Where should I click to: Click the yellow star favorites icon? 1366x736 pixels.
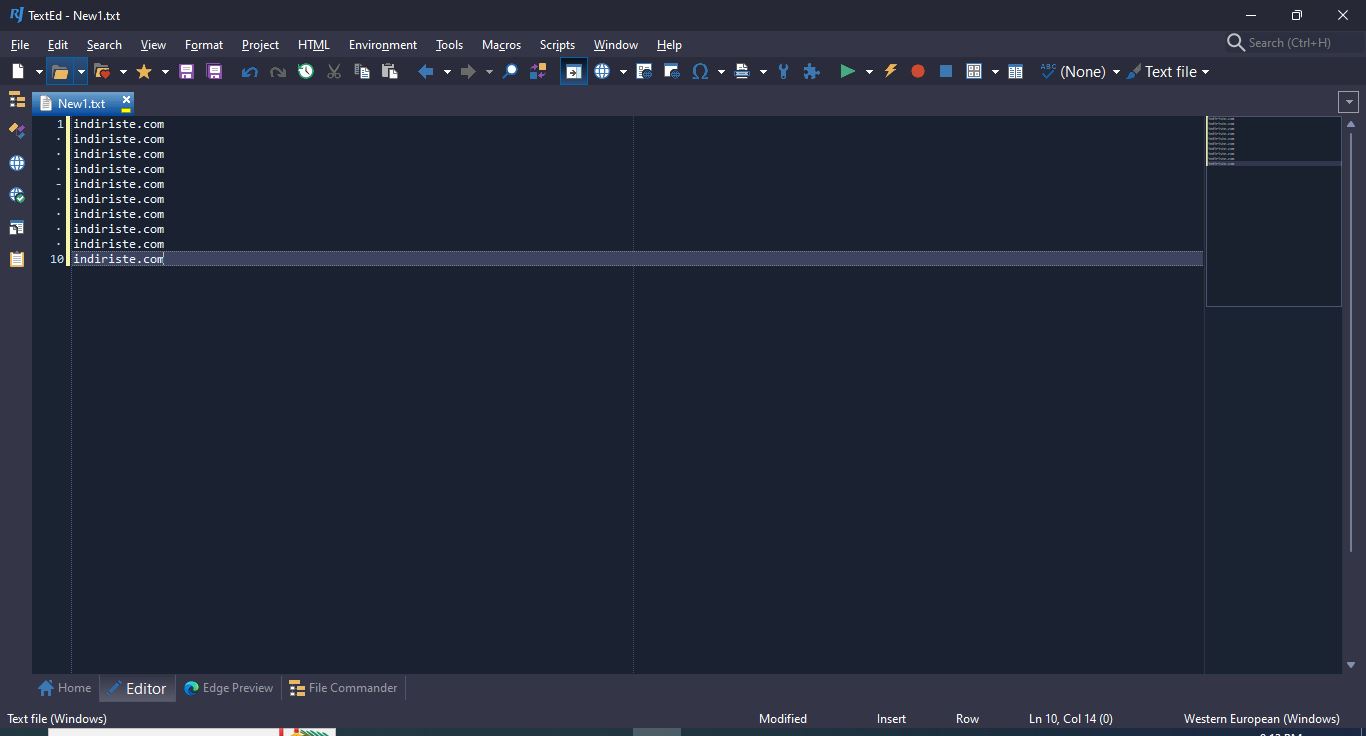click(144, 71)
